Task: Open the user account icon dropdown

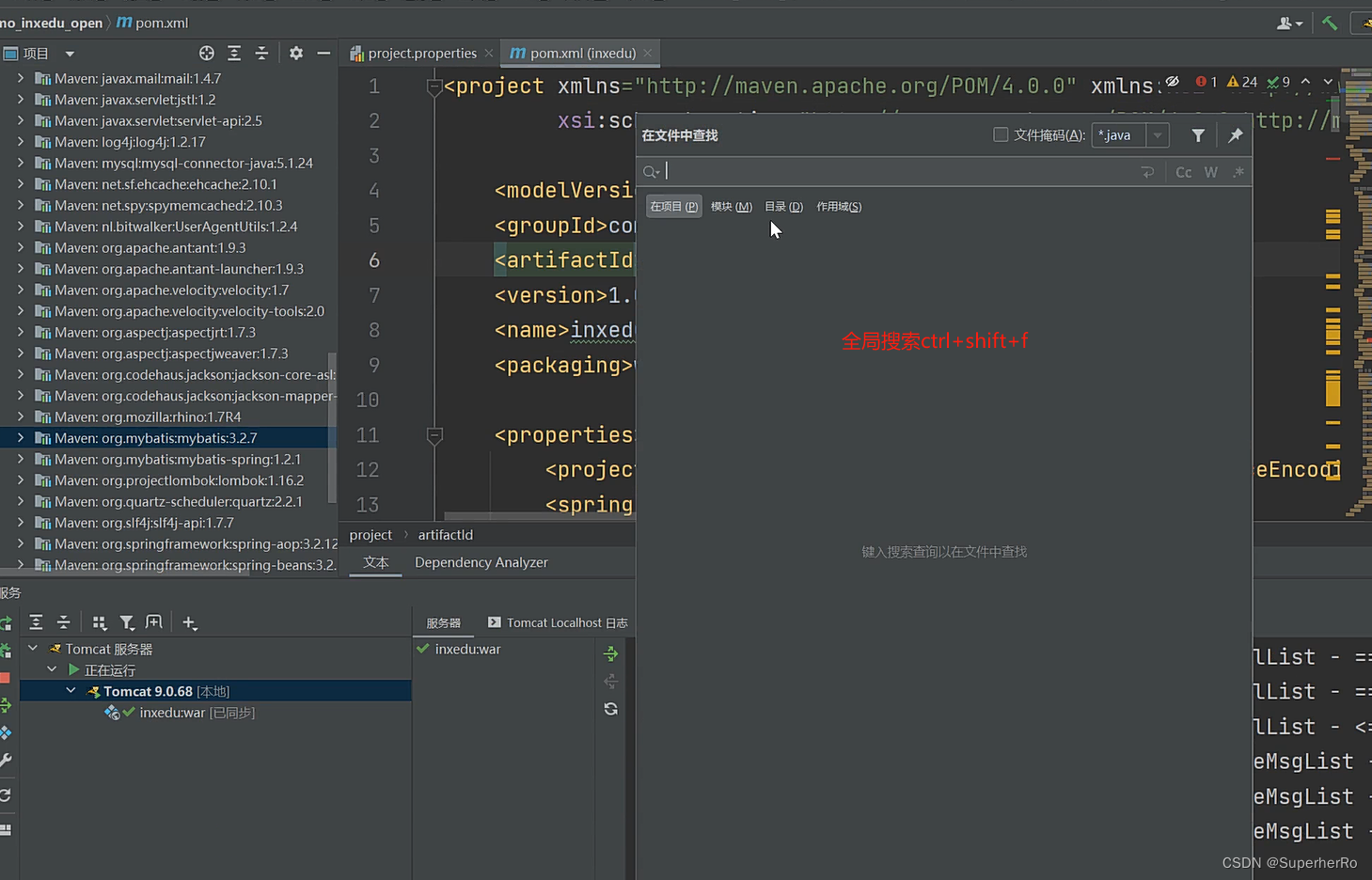Action: (x=1289, y=23)
